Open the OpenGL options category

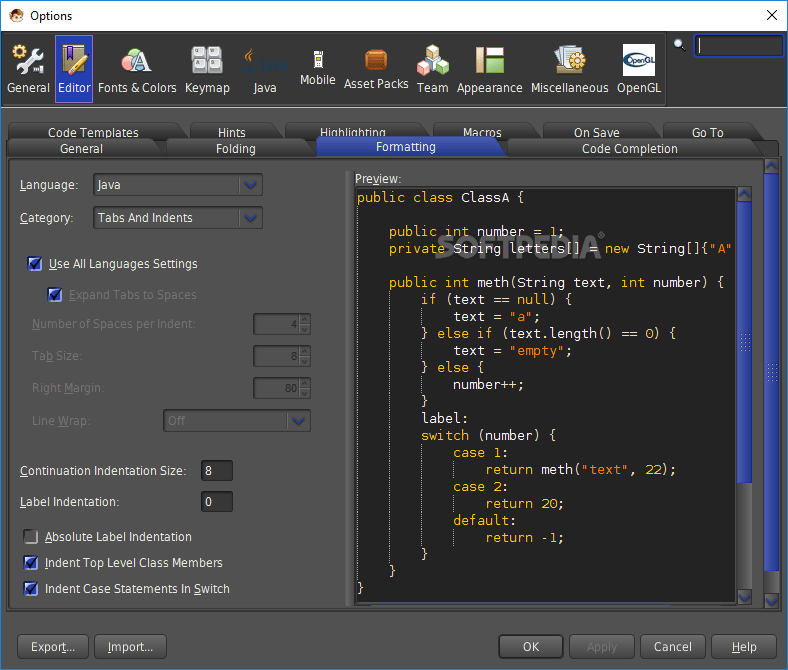coord(639,69)
